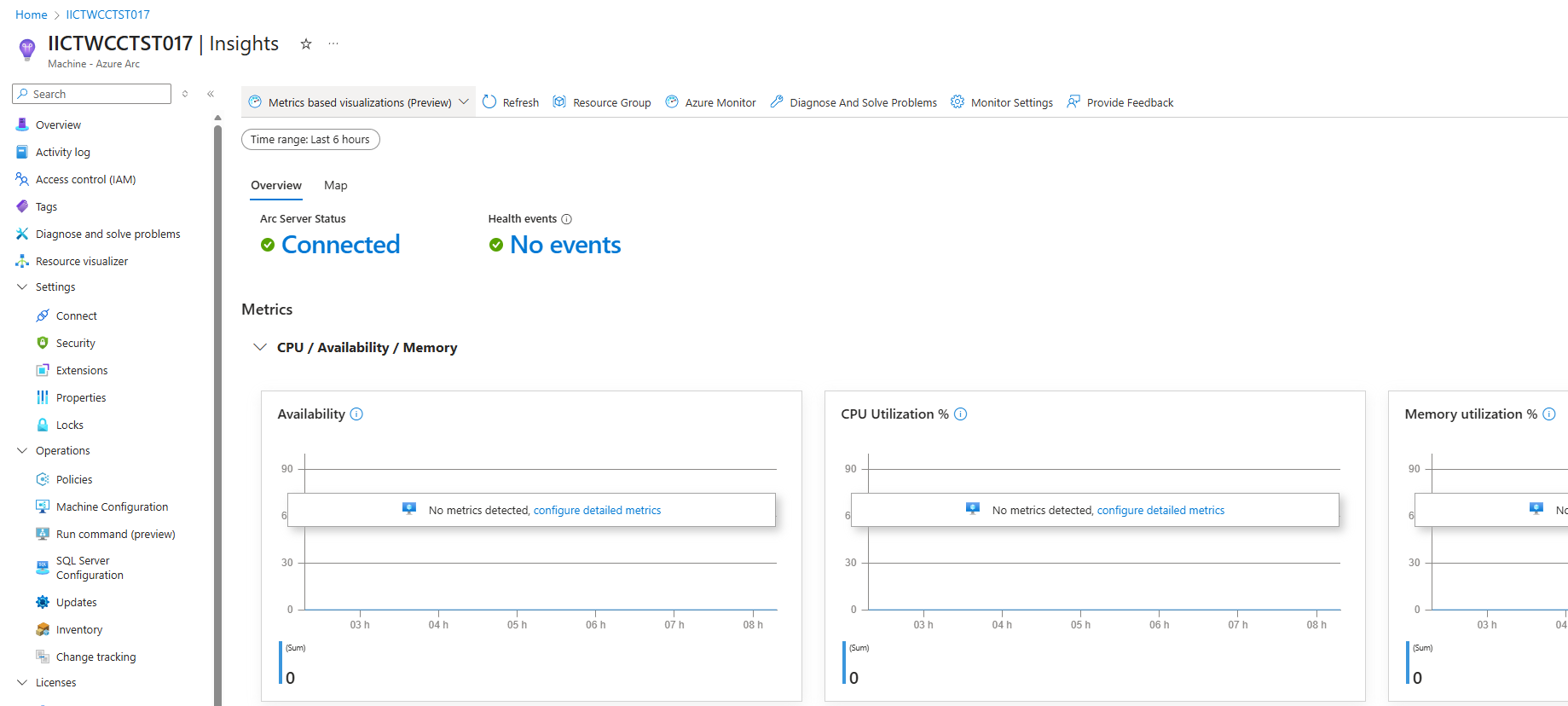
Task: Open SQL Server Configuration in sidebar
Action: click(90, 568)
